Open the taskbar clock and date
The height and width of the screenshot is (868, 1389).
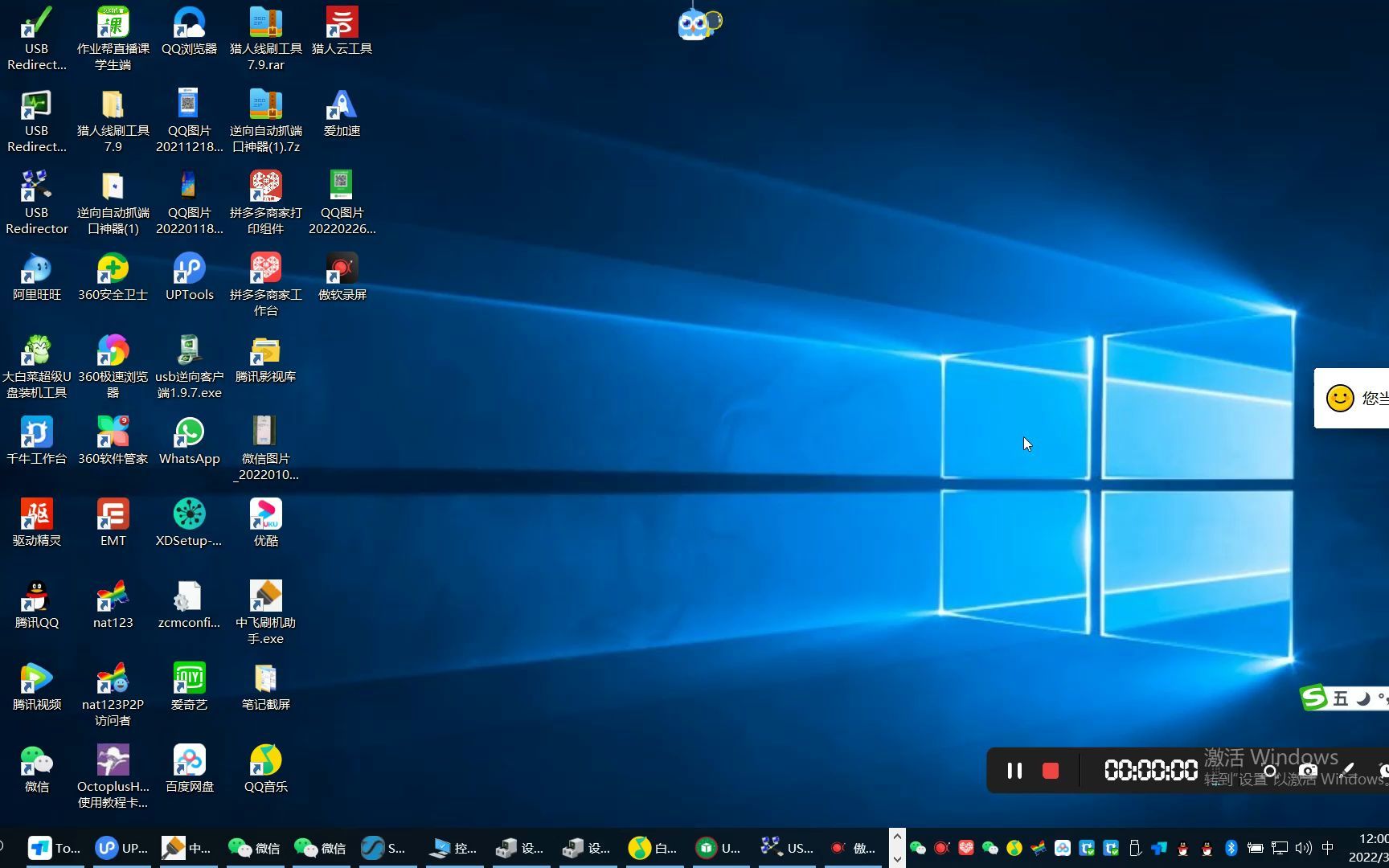(x=1370, y=848)
